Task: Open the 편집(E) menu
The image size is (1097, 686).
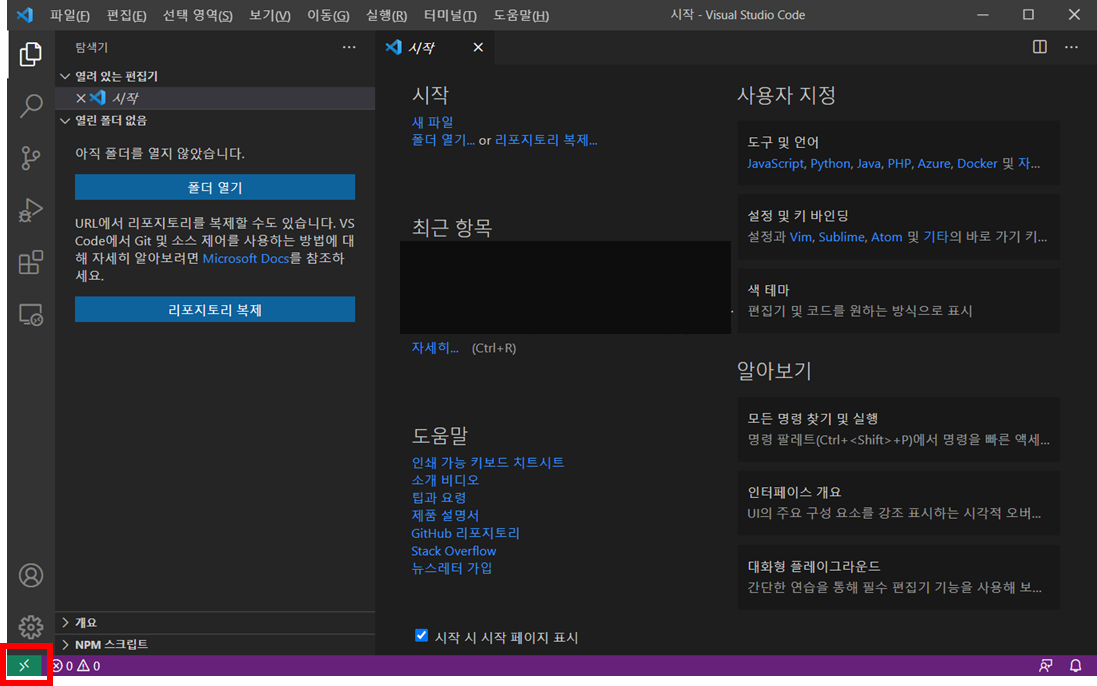Action: (x=126, y=15)
